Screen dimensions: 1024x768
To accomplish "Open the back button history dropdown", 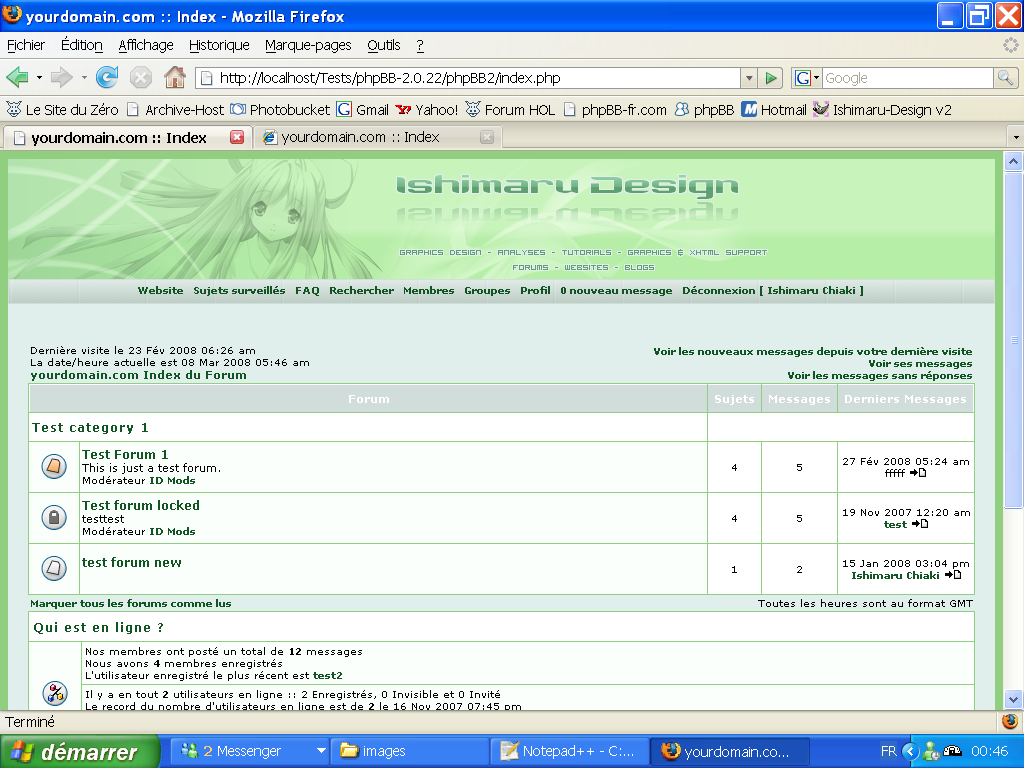I will click(39, 78).
